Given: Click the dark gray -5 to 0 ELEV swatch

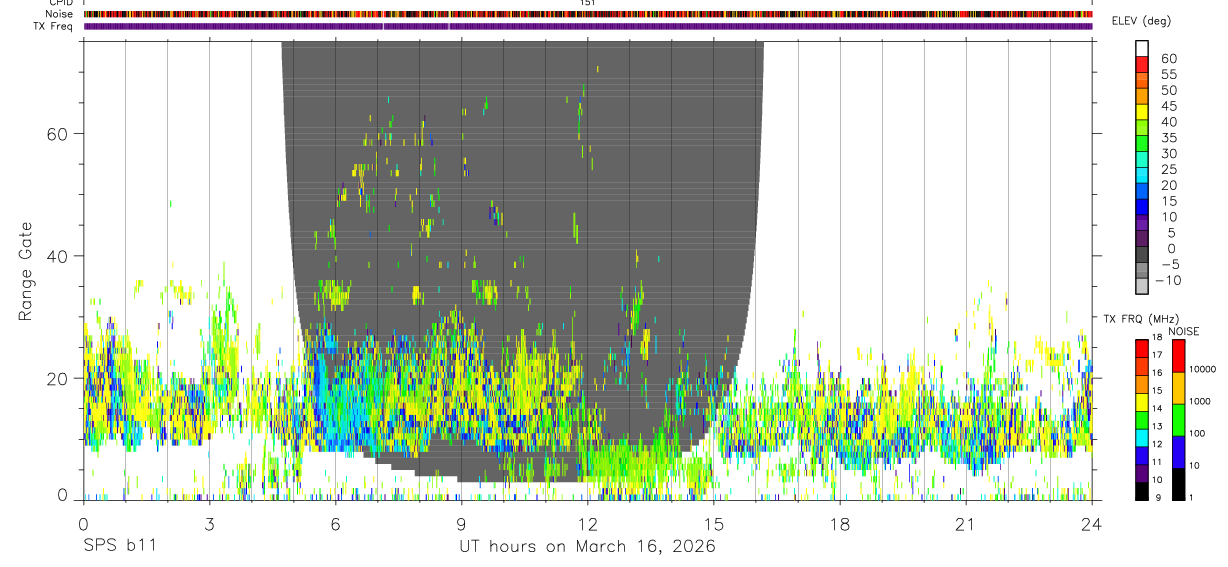Looking at the screenshot, I should [x=1142, y=255].
